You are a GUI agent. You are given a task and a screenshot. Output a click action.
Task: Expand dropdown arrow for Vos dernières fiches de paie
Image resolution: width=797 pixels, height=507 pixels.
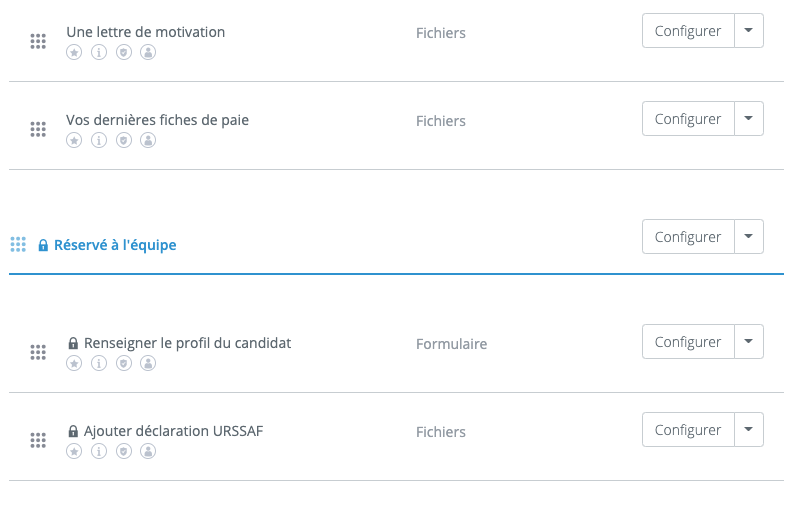click(x=749, y=119)
